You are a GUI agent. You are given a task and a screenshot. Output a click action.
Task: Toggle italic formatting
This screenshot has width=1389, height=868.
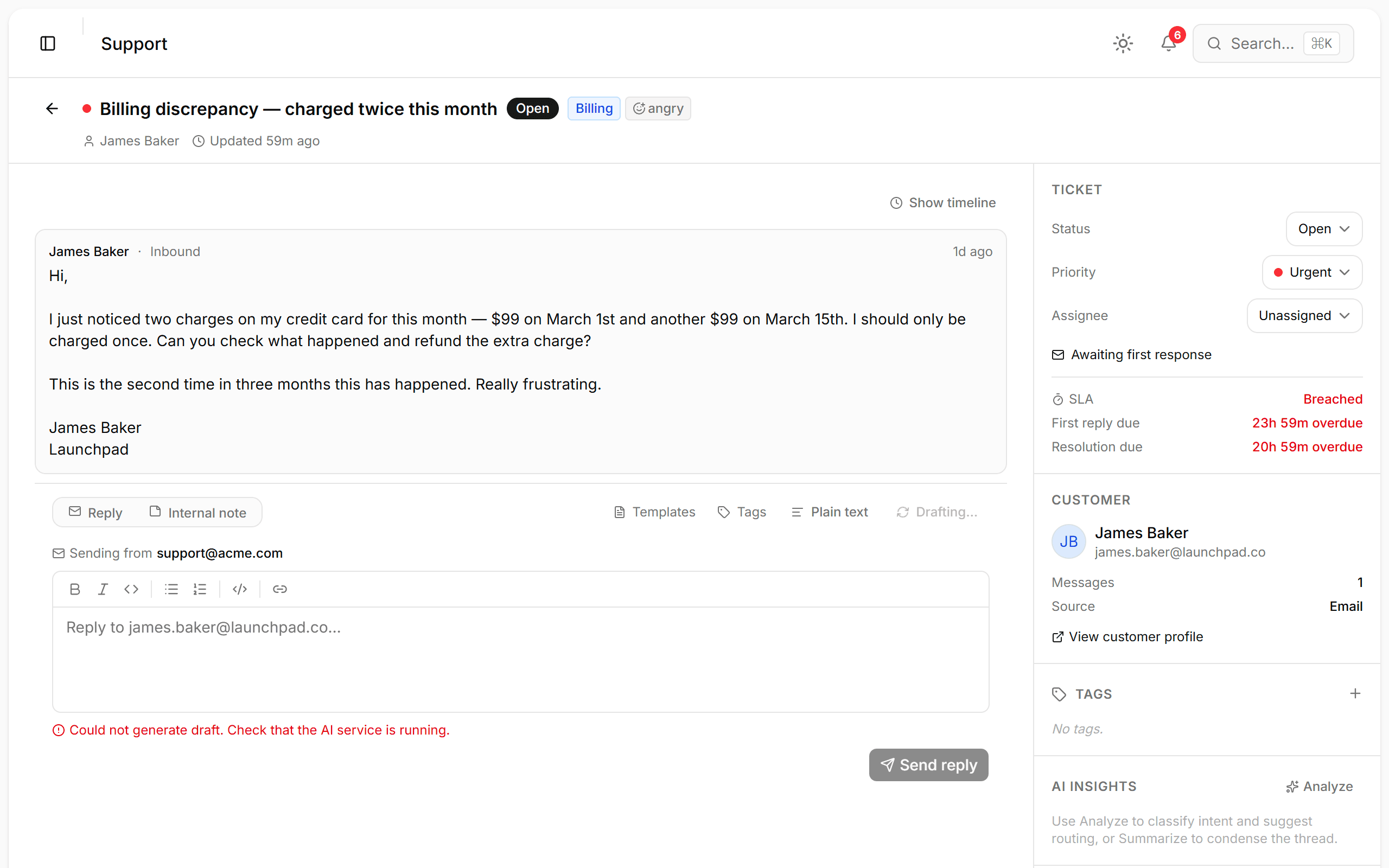(103, 589)
